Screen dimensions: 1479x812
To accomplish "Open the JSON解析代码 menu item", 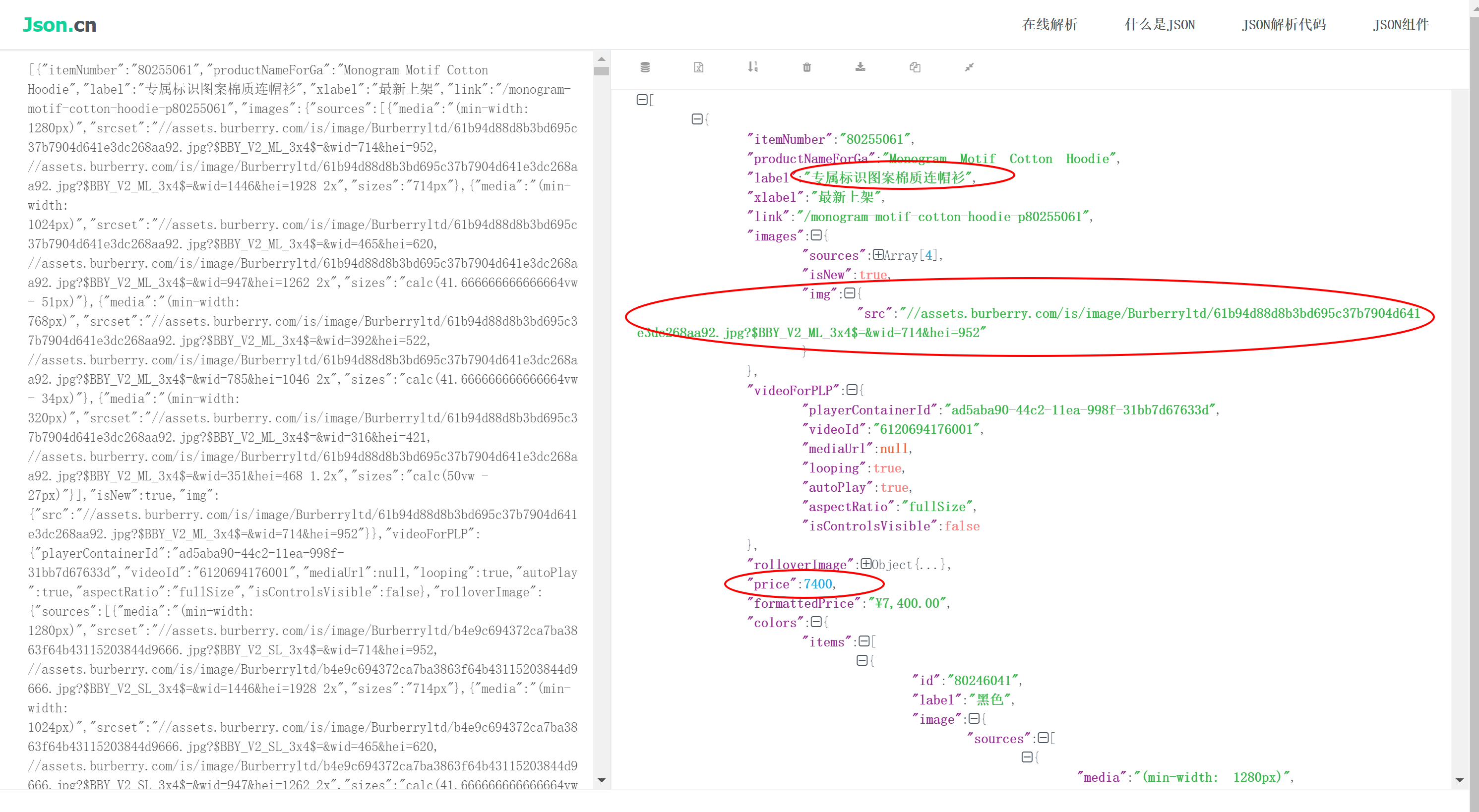I will coord(1284,25).
